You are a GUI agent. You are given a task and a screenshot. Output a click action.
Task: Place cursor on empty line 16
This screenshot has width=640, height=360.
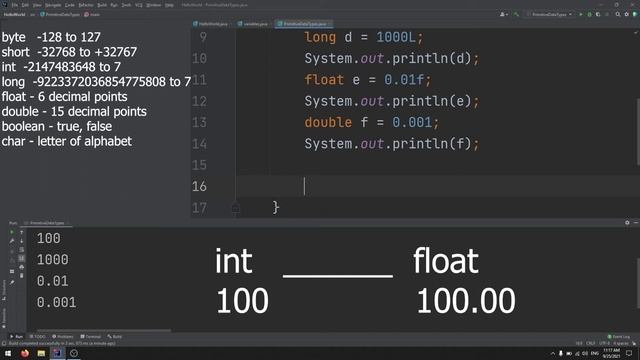point(438,187)
